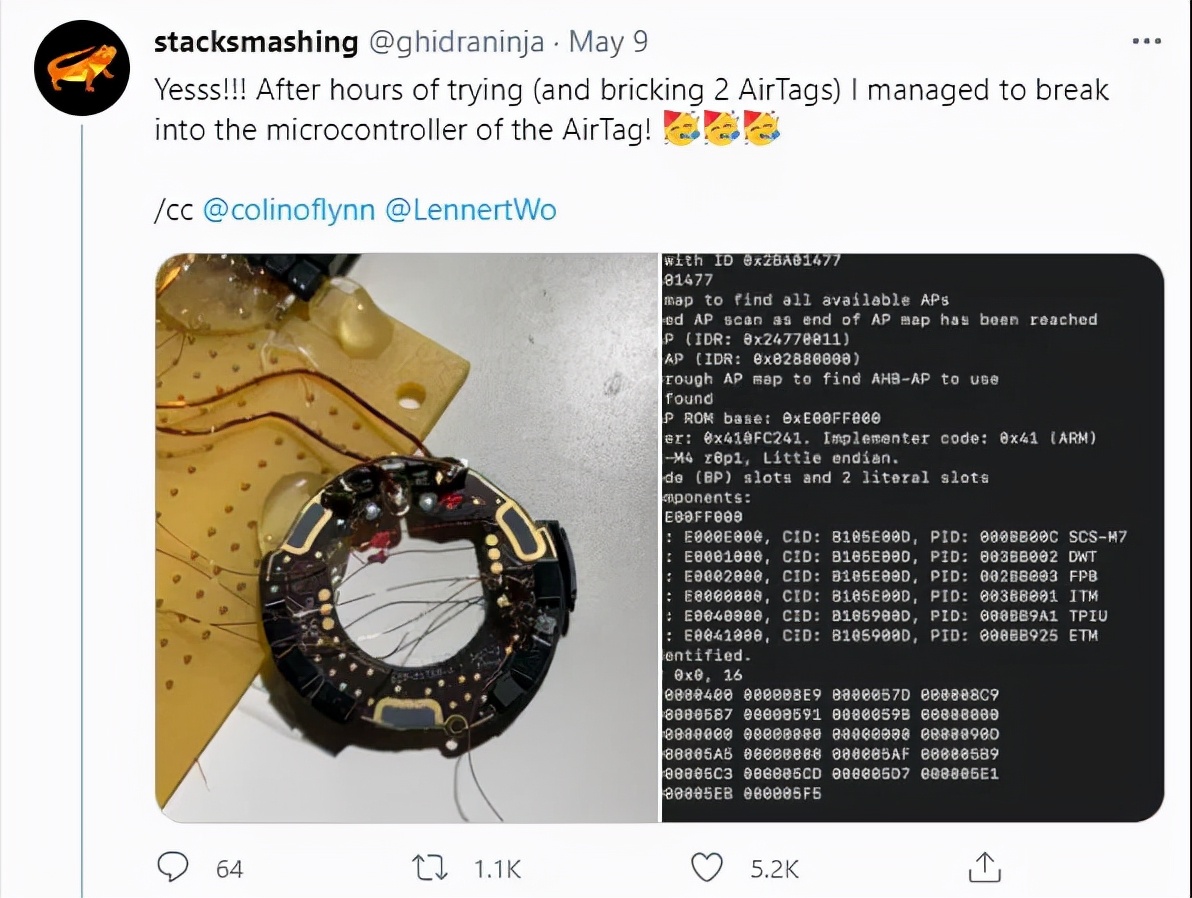Open the May 9 tweet timestamp
Image resolution: width=1192 pixels, height=898 pixels.
pyautogui.click(x=608, y=43)
